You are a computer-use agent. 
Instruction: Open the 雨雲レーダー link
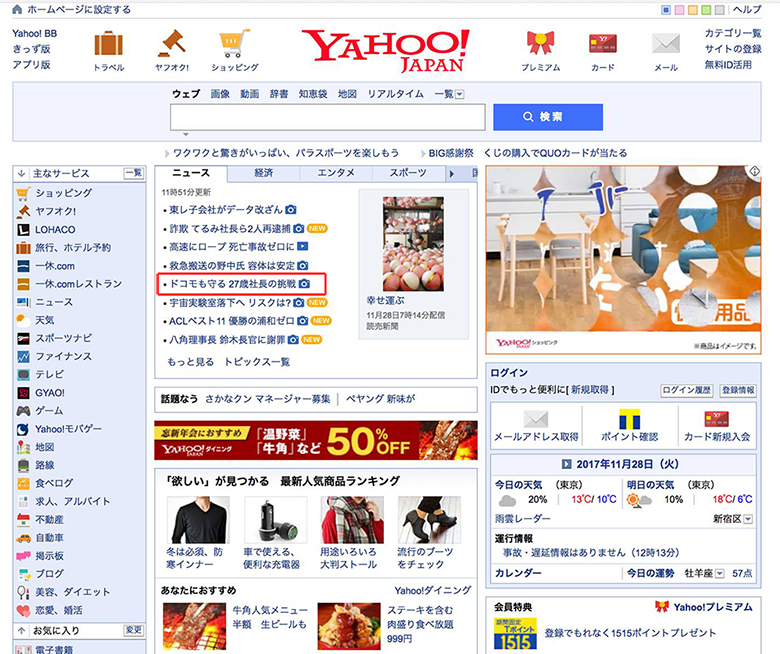522,519
